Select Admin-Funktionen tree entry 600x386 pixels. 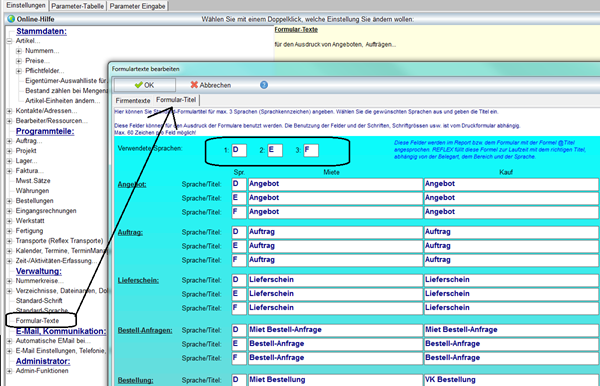[42, 371]
